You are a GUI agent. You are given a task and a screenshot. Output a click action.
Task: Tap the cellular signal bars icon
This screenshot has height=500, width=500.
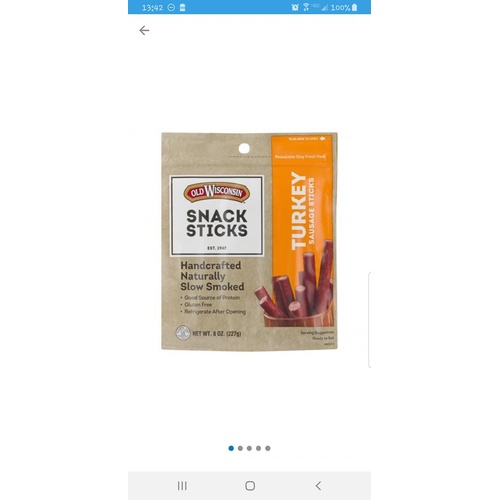coord(324,8)
